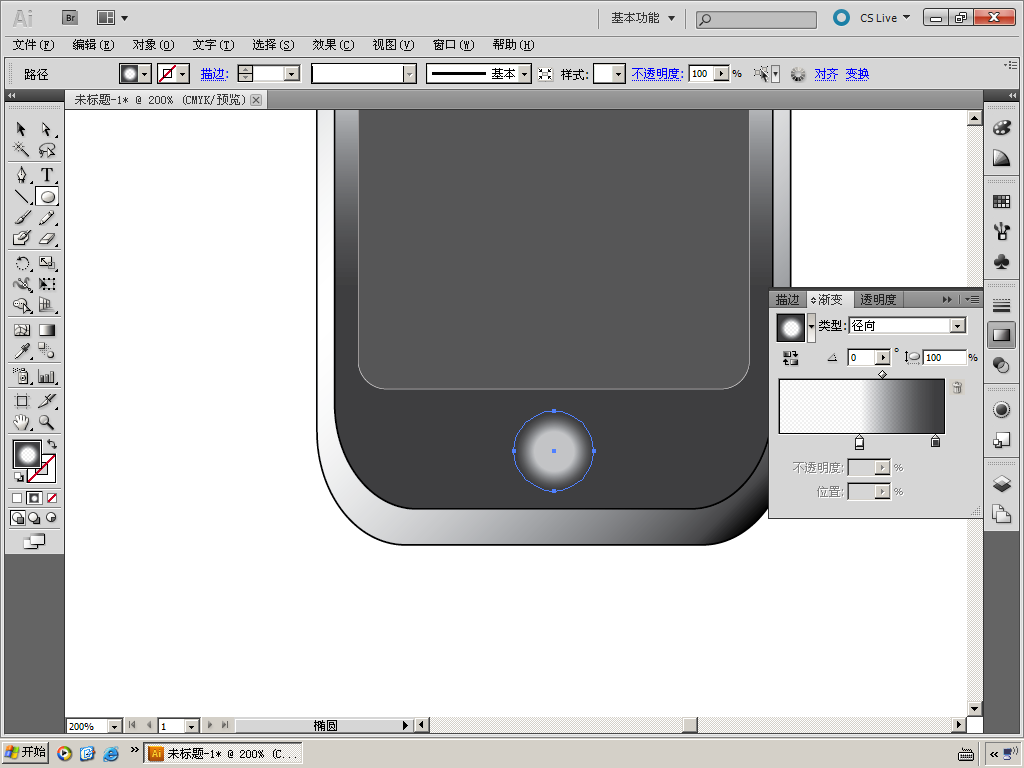This screenshot has width=1024, height=768.
Task: Activate the Zoom magnifier tool
Action: pyautogui.click(x=46, y=423)
